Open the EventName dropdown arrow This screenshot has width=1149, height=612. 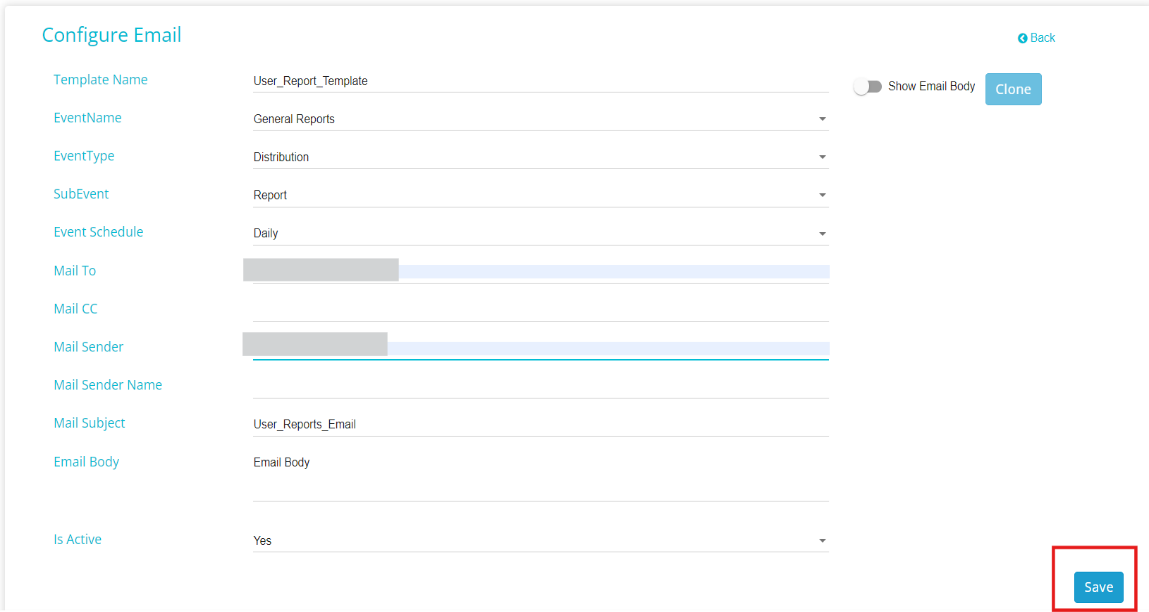822,119
